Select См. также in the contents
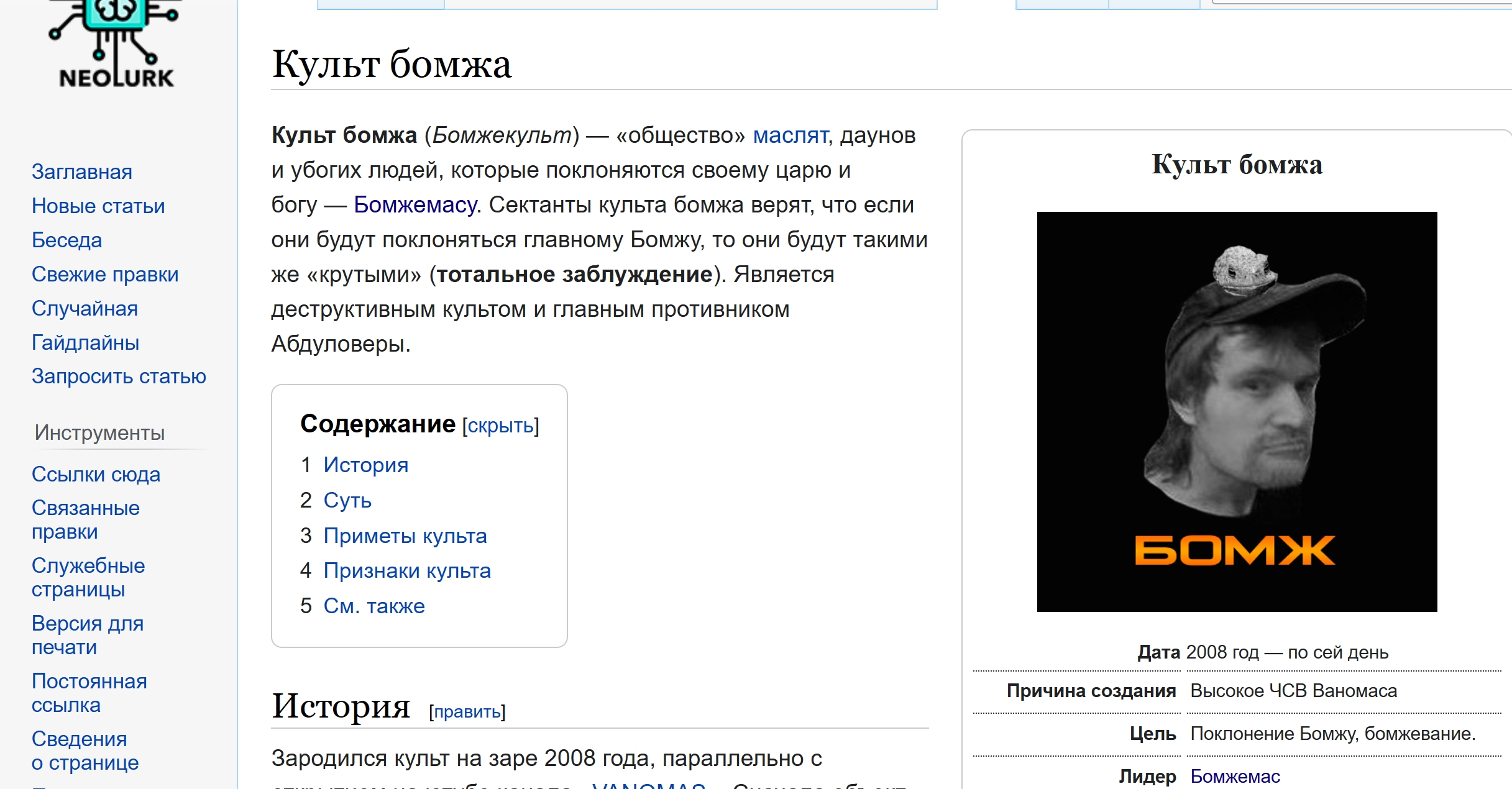Viewport: 1512px width, 789px height. [374, 606]
